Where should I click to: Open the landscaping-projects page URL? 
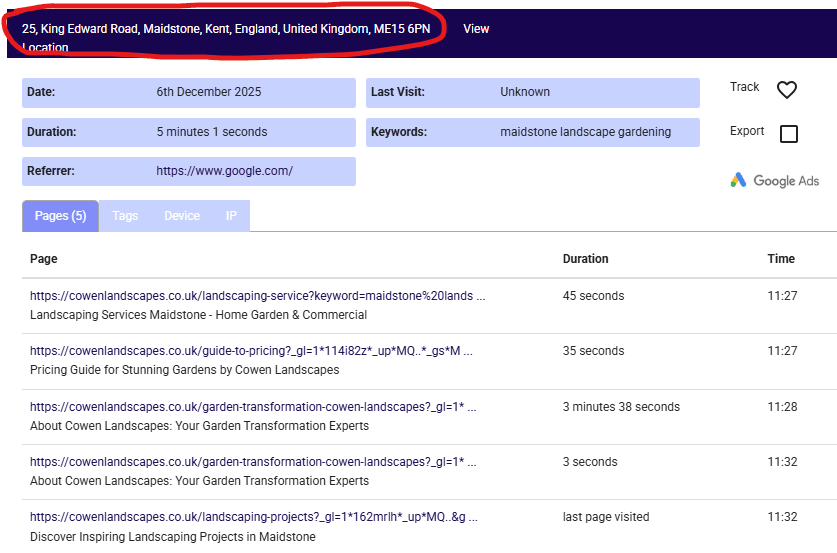pos(253,517)
